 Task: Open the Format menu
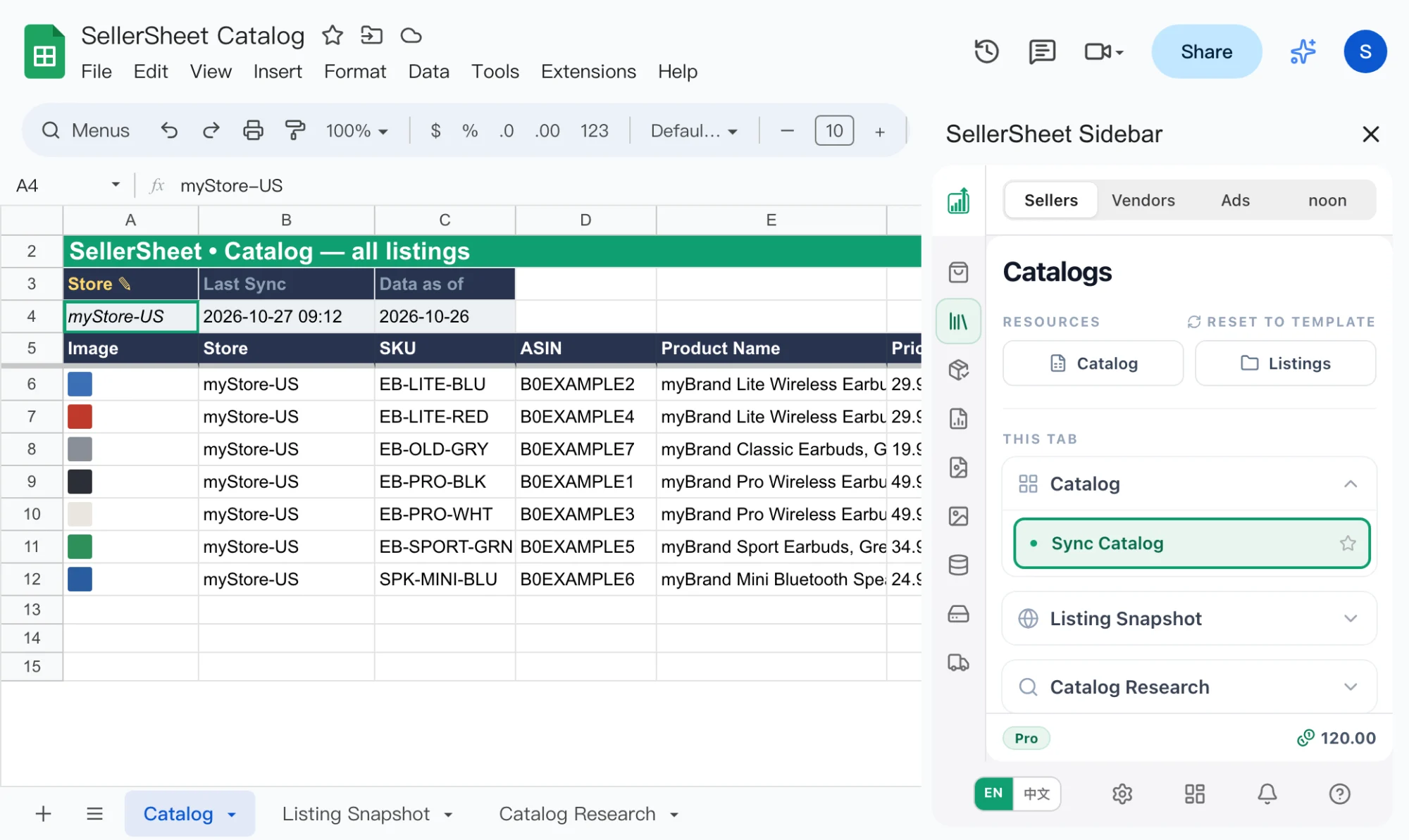click(355, 71)
